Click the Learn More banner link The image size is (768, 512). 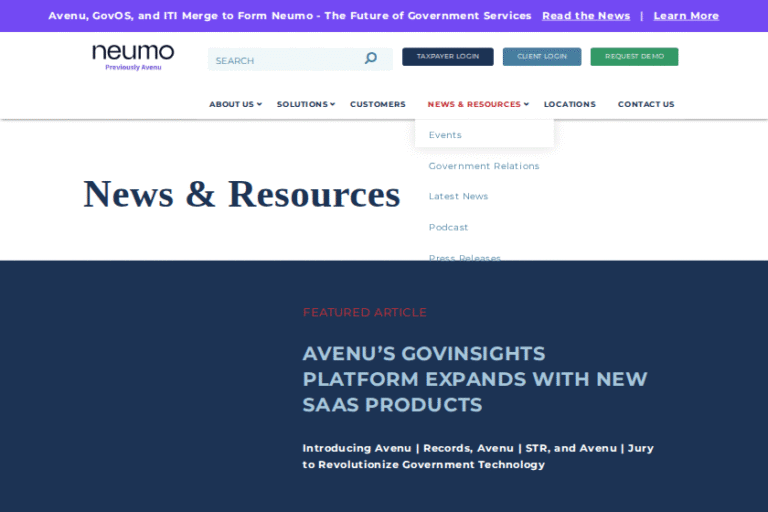686,16
